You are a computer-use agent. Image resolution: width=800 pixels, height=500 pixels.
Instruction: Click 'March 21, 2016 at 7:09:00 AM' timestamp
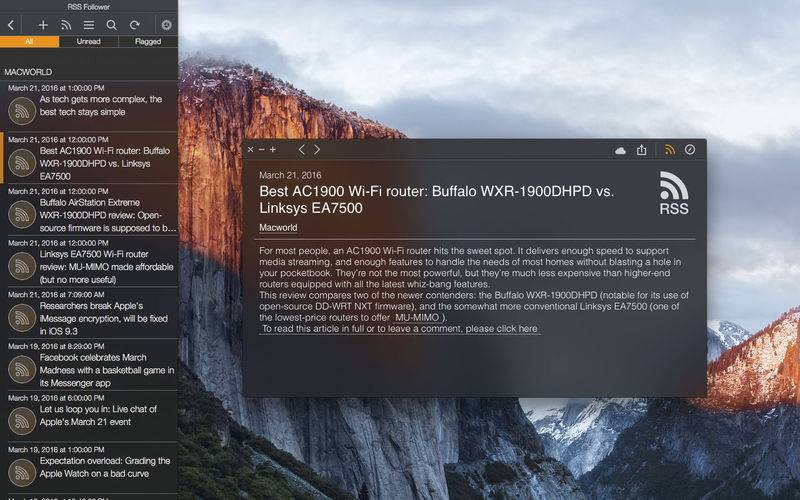coord(56,294)
